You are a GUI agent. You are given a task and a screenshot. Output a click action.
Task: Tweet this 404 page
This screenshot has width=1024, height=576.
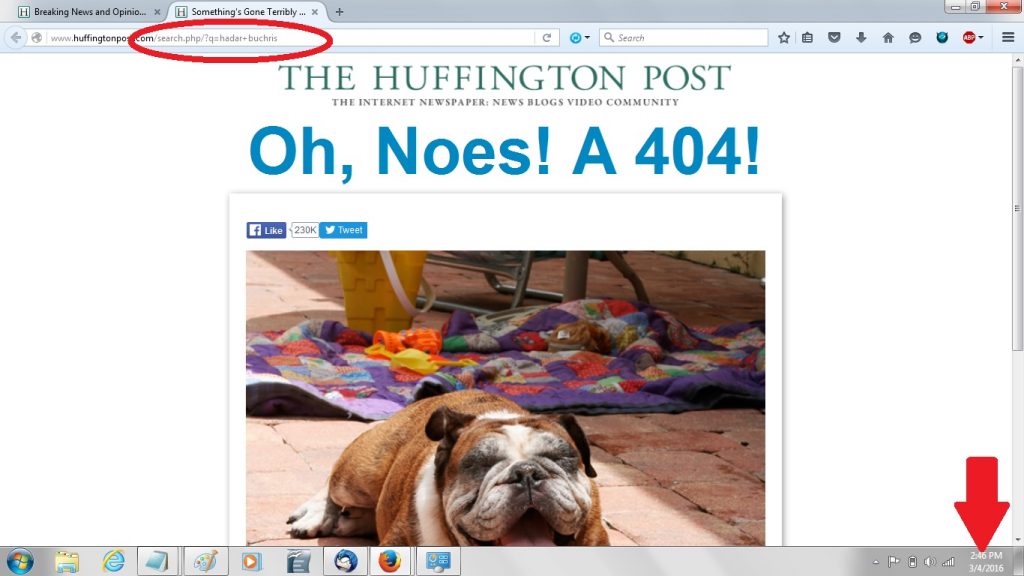[x=344, y=230]
